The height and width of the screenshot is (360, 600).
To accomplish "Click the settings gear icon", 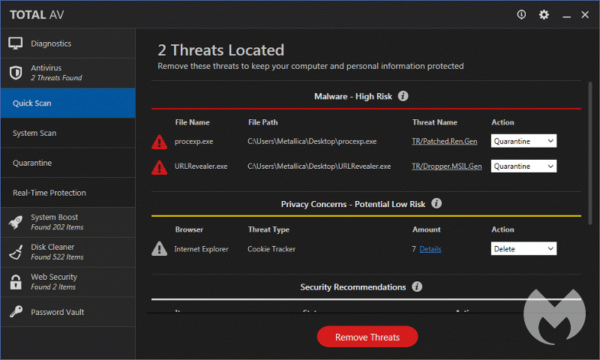I will (543, 15).
